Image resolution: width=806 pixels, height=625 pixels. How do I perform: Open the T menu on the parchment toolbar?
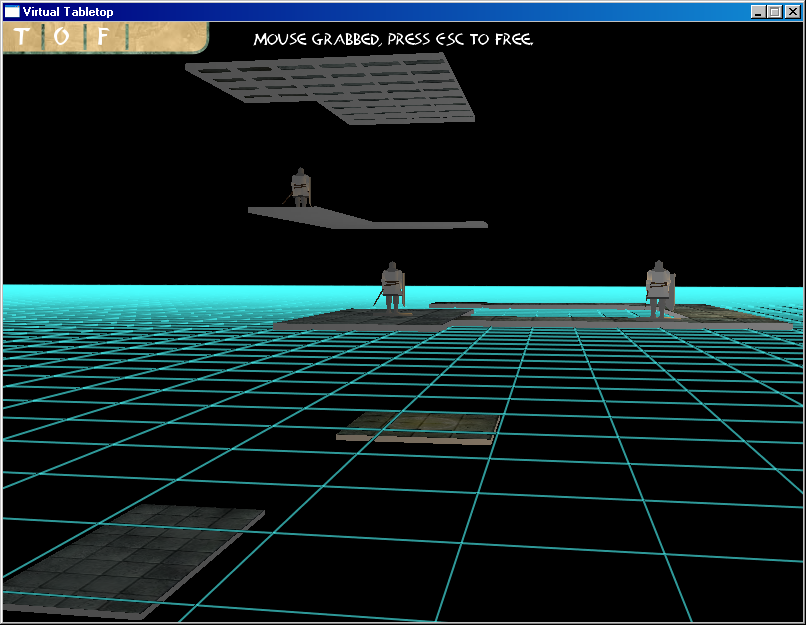(x=22, y=36)
